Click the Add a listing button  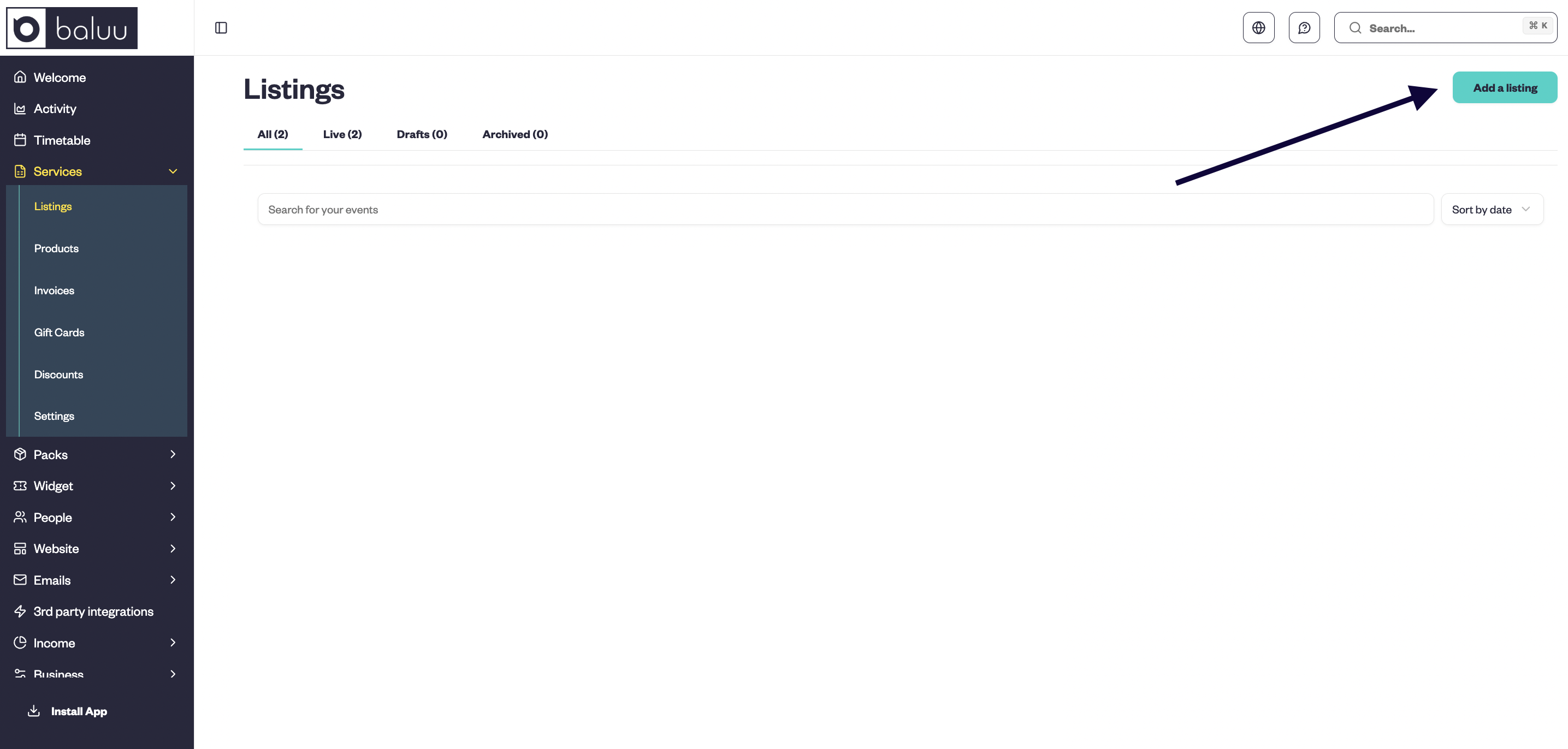pos(1504,87)
